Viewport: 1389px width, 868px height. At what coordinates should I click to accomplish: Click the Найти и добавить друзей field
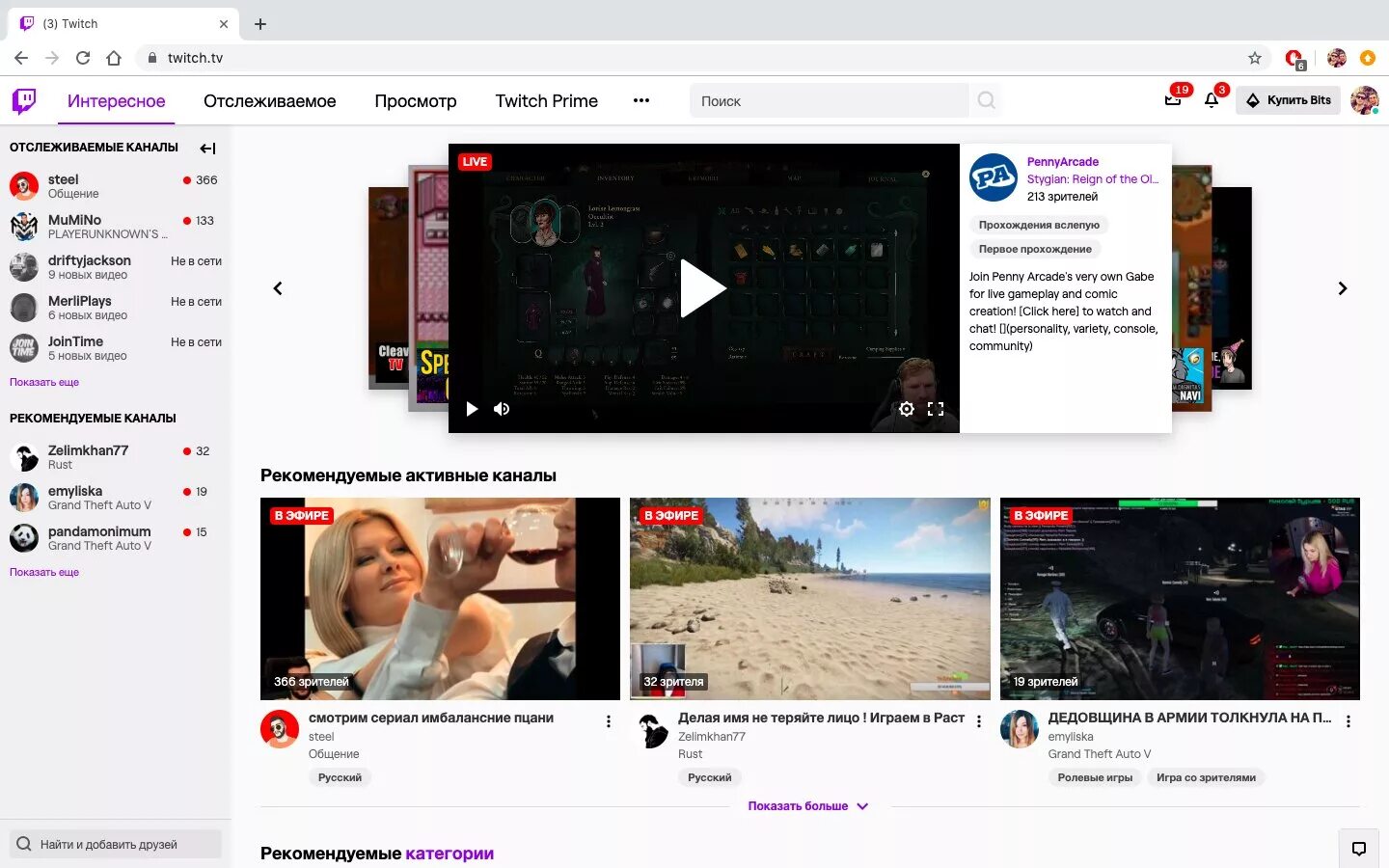(116, 844)
